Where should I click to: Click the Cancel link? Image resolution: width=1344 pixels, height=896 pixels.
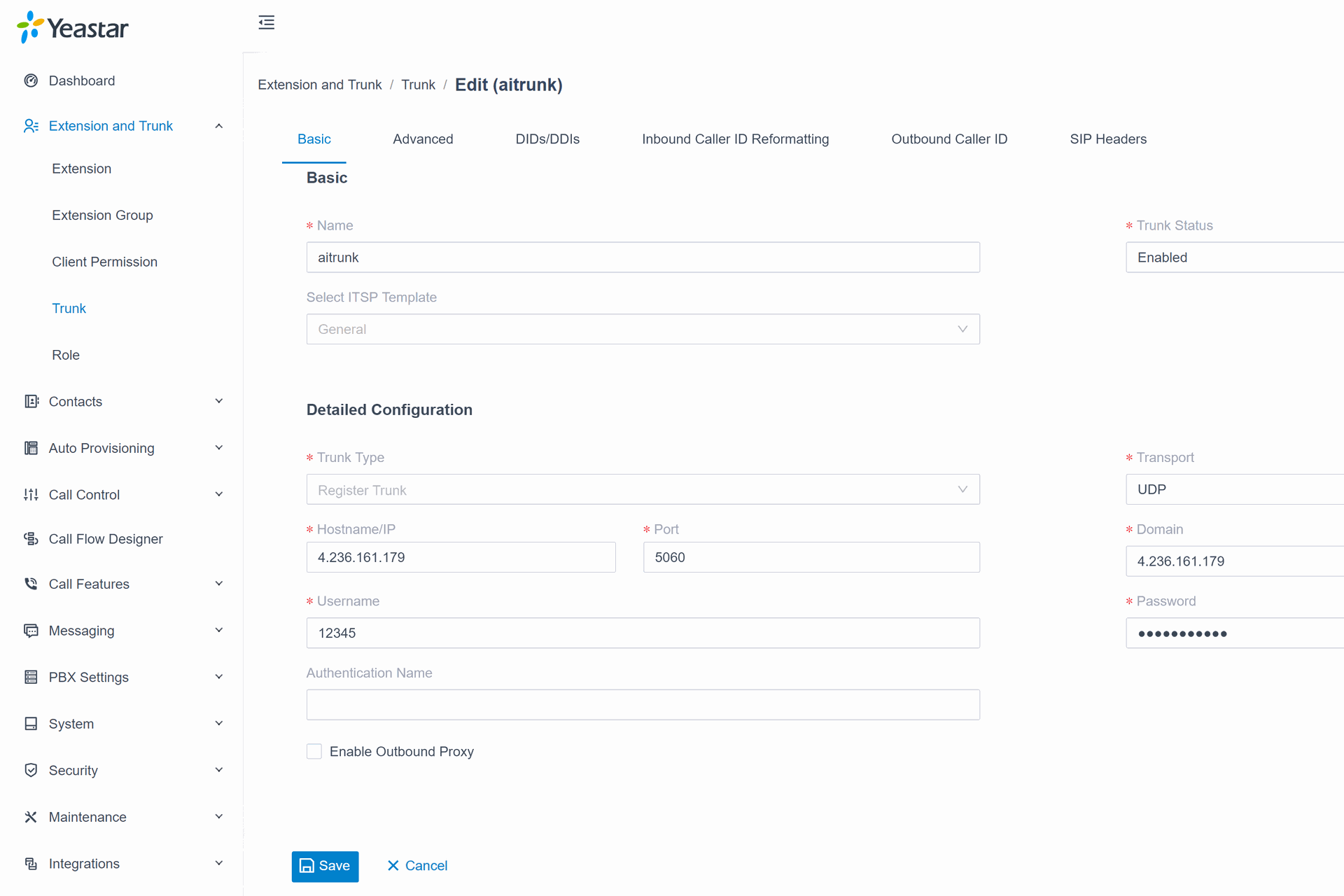417,866
